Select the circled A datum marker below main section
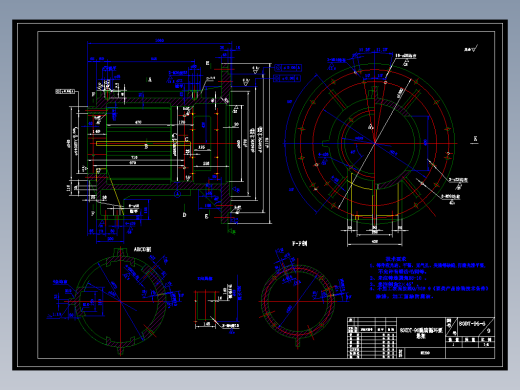Screen dimensions: 520x390 178,193
